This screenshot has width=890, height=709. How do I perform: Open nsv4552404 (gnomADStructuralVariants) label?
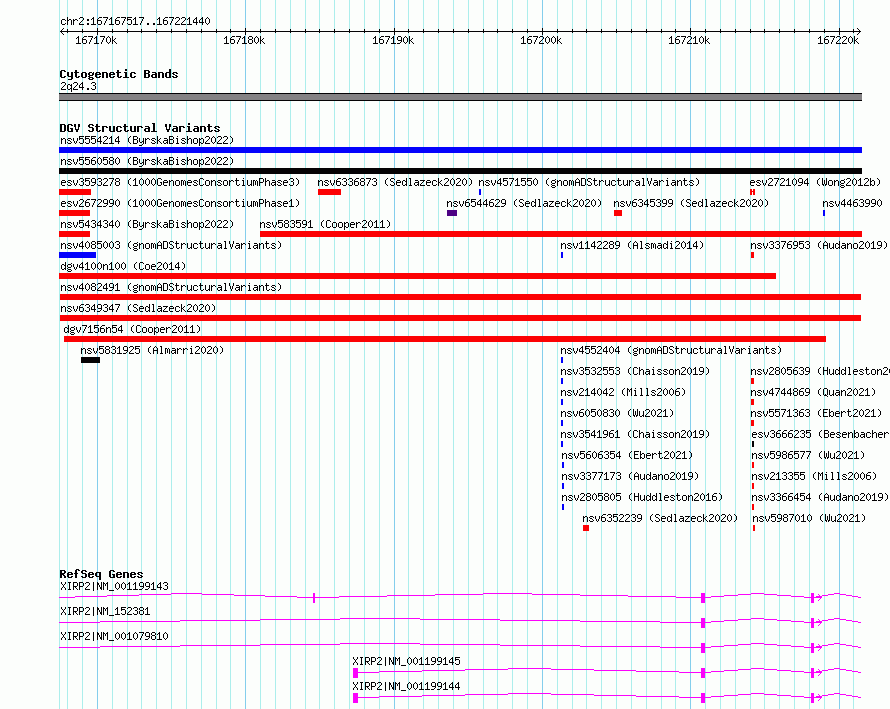coord(671,350)
